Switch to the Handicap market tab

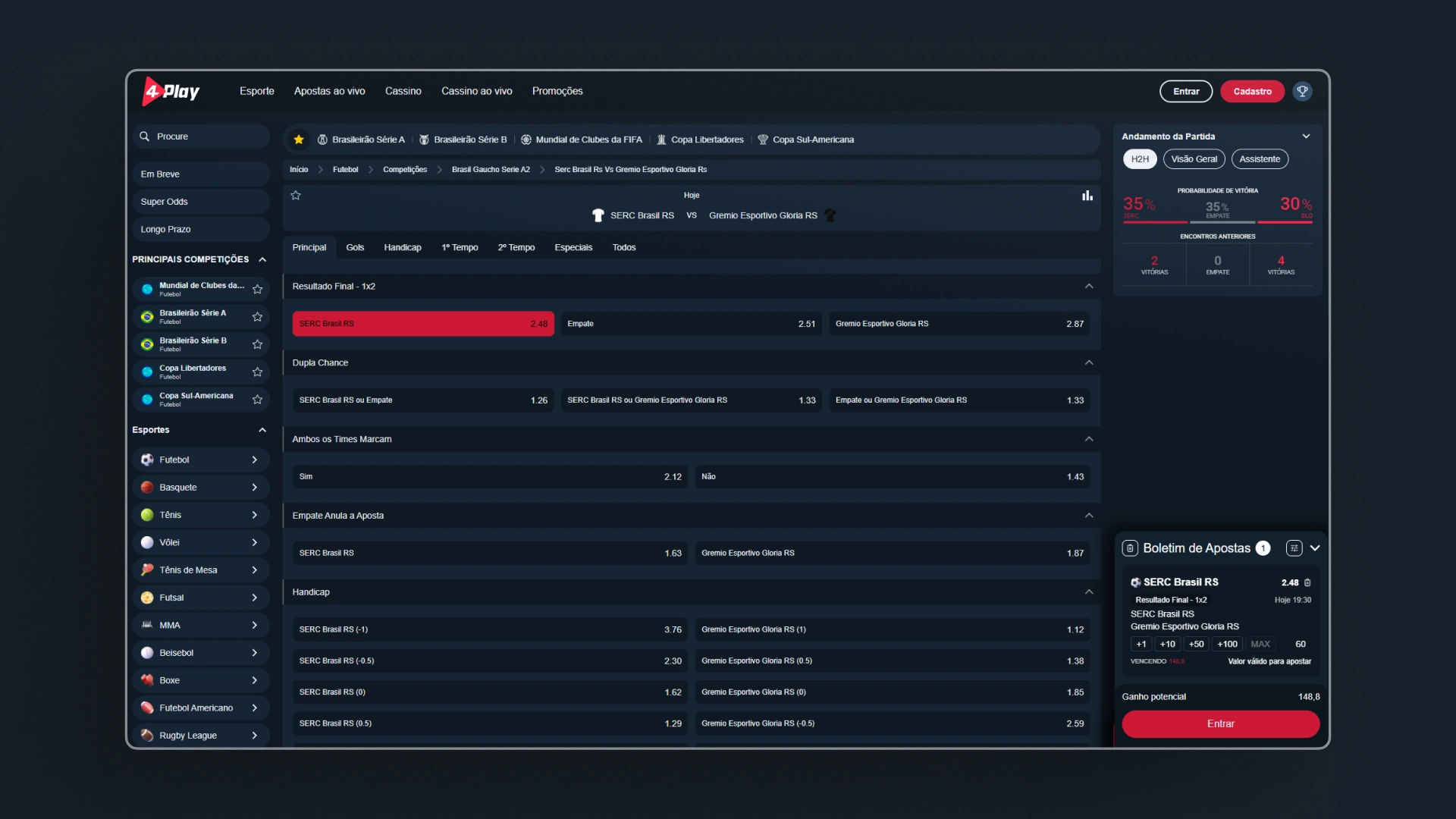click(402, 248)
